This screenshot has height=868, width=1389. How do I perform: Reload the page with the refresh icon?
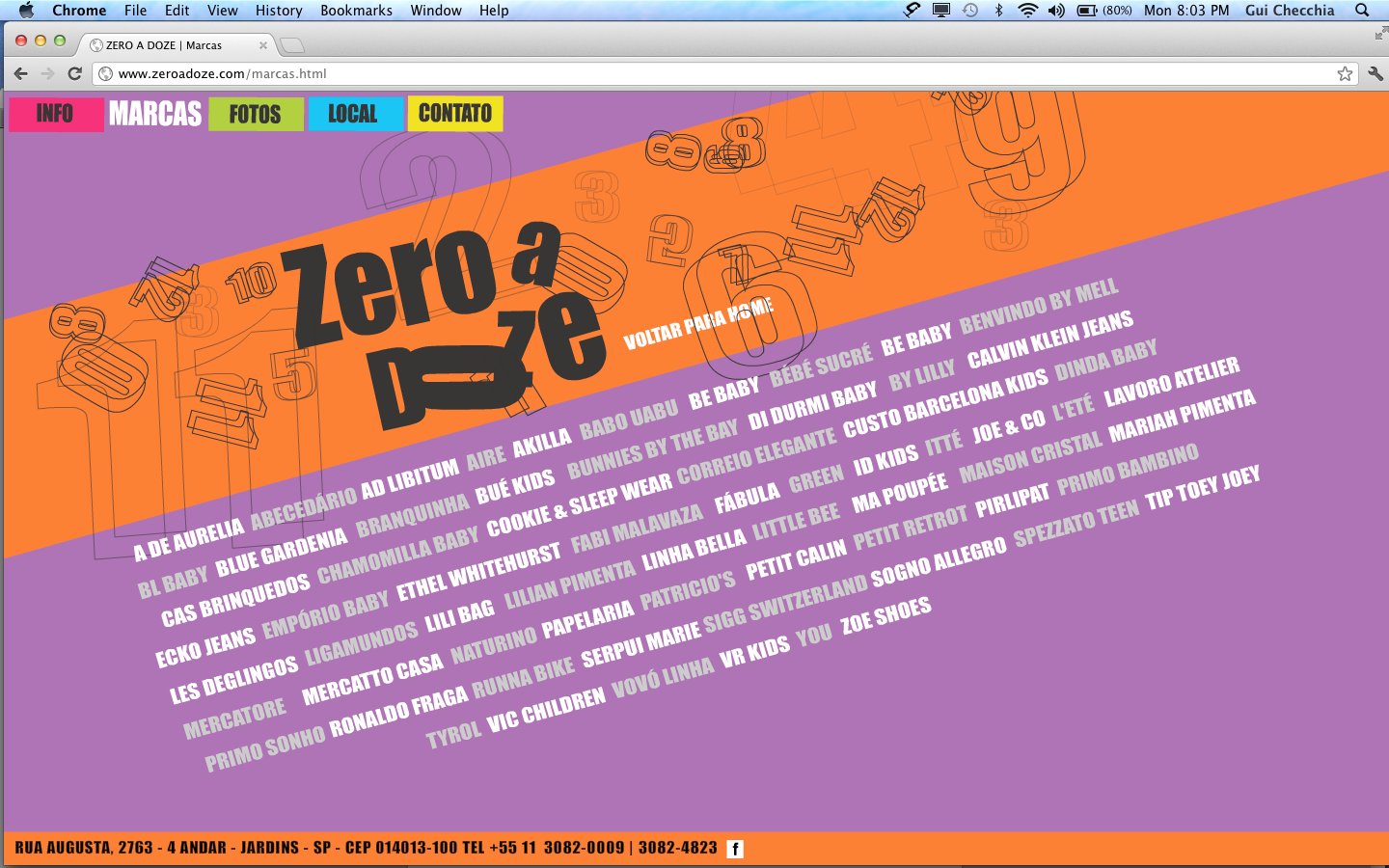point(74,73)
